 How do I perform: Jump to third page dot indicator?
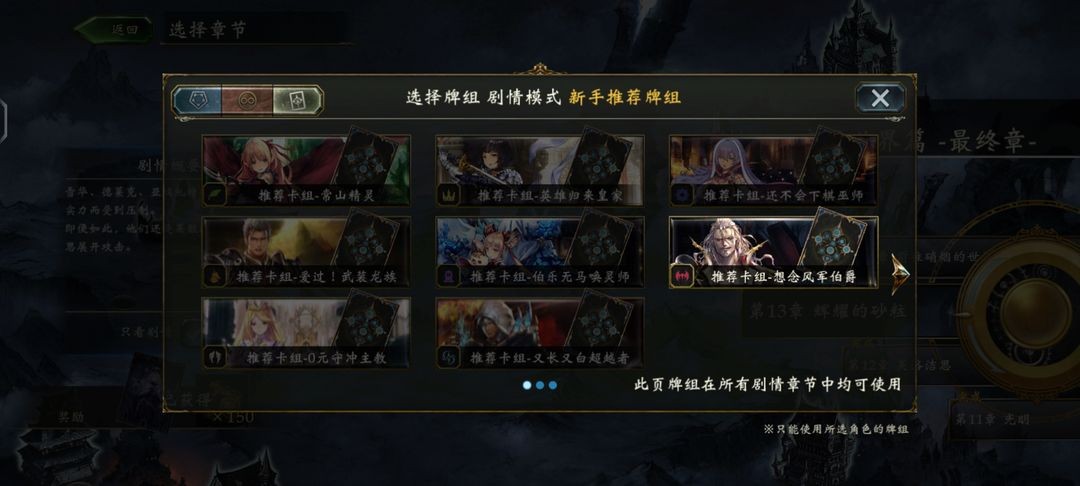pyautogui.click(x=552, y=385)
